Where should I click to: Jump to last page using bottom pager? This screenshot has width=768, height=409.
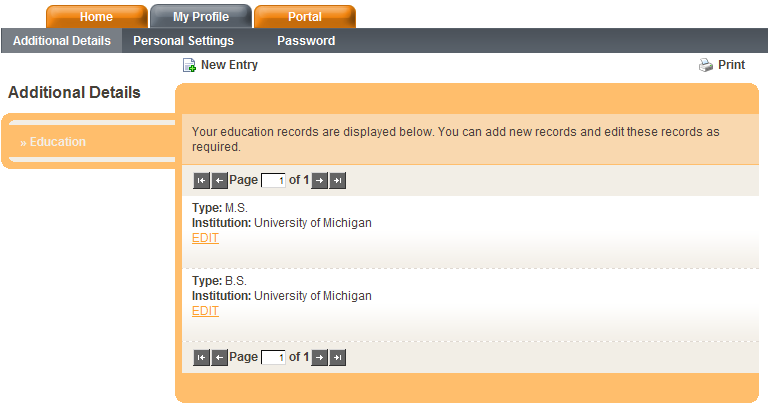tap(338, 357)
